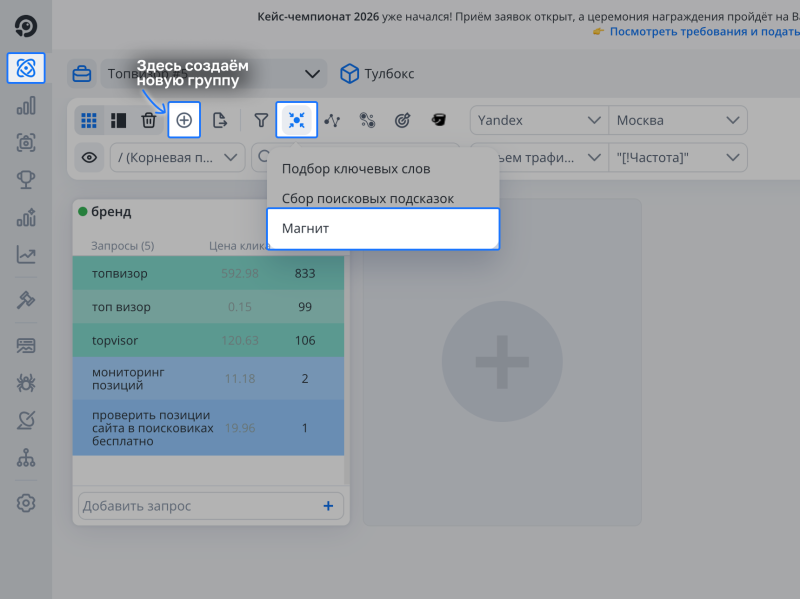Open the Топвизор project dropdown

coord(214,74)
